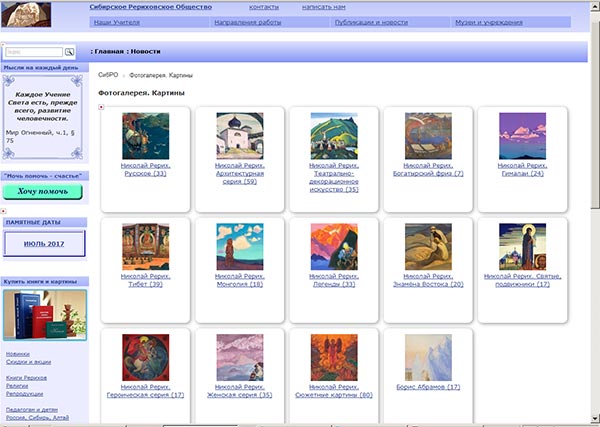
Task: Click the search magnifier icon
Action: [x=70, y=51]
